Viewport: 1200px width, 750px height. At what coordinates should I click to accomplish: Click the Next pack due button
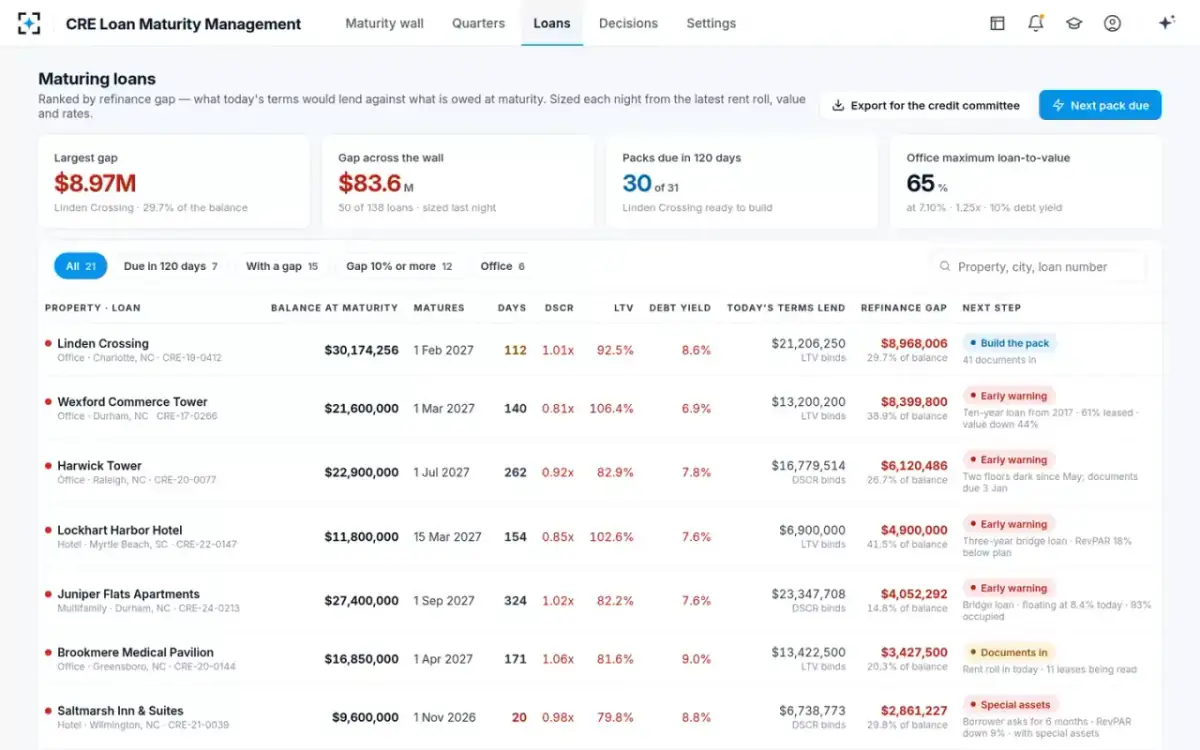(x=1100, y=105)
